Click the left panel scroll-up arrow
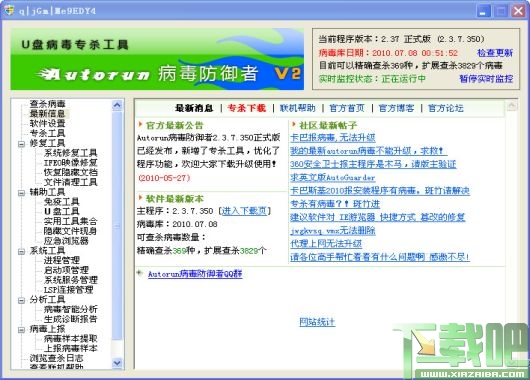Image resolution: width=530 pixels, height=380 pixels. (x=117, y=105)
